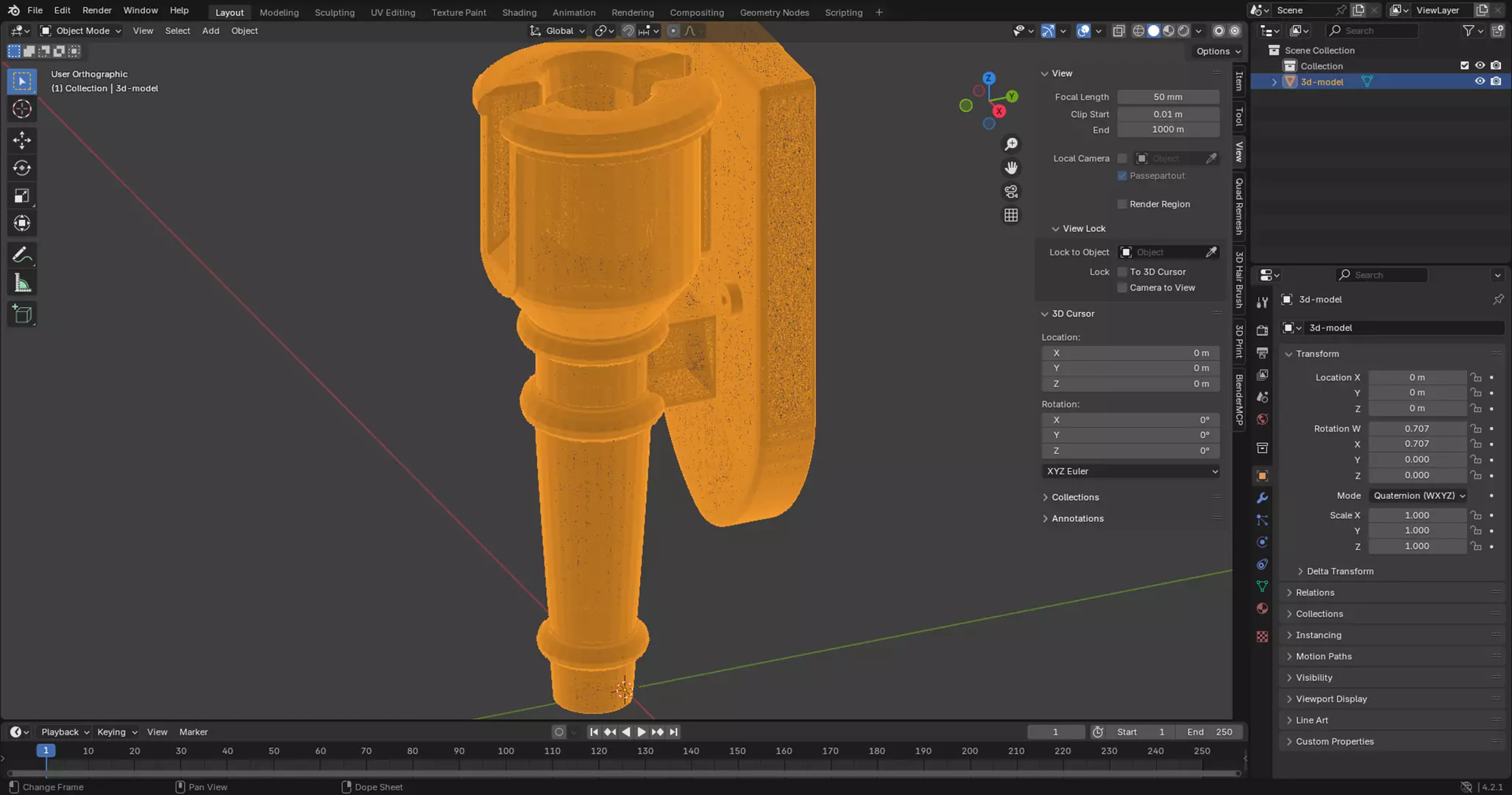Open the Keying popover in the timeline

117,732
